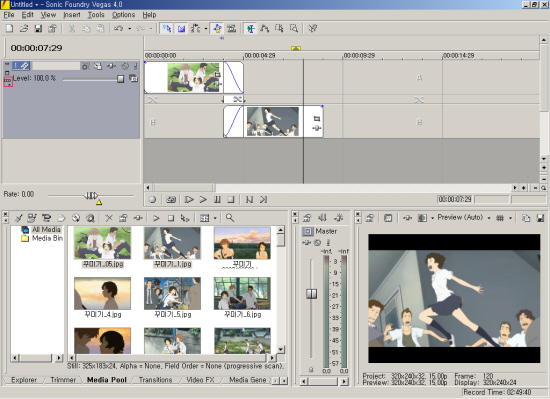The height and width of the screenshot is (399, 550).
Task: Open the Track FX icon on track
Action: pyautogui.click(x=112, y=66)
